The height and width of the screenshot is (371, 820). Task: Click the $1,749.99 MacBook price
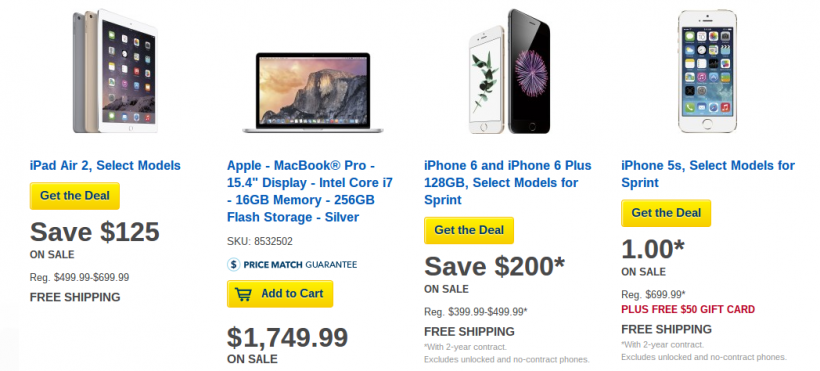click(287, 338)
